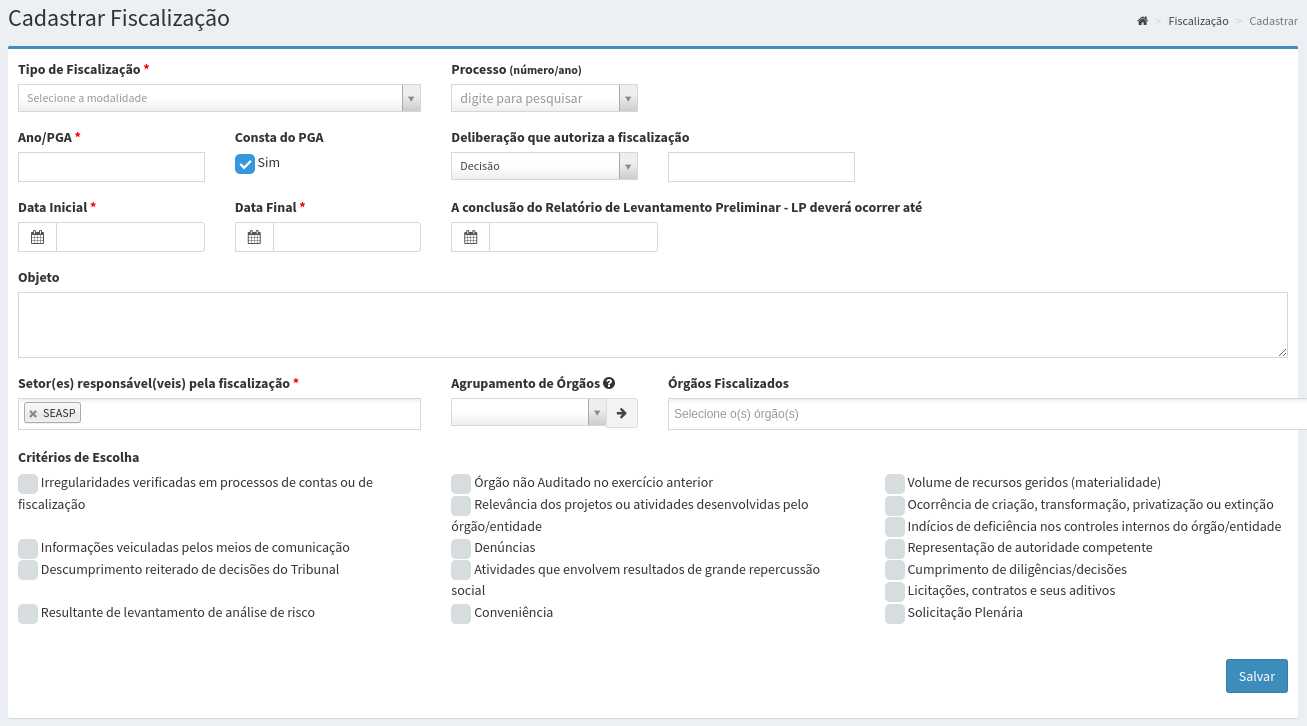Click the Cadastrar breadcrumb text
This screenshot has height=726, width=1307.
click(1273, 21)
